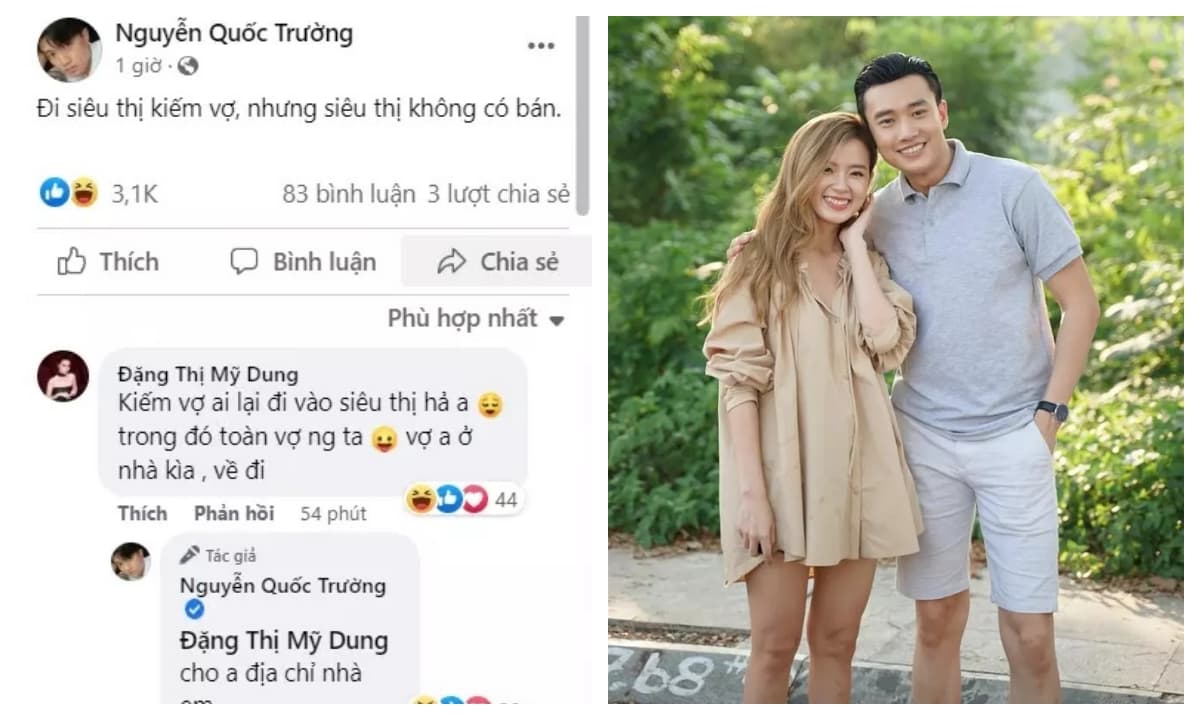Click the thumbs-up Thích icon
The width and height of the screenshot is (1200, 720).
72,262
